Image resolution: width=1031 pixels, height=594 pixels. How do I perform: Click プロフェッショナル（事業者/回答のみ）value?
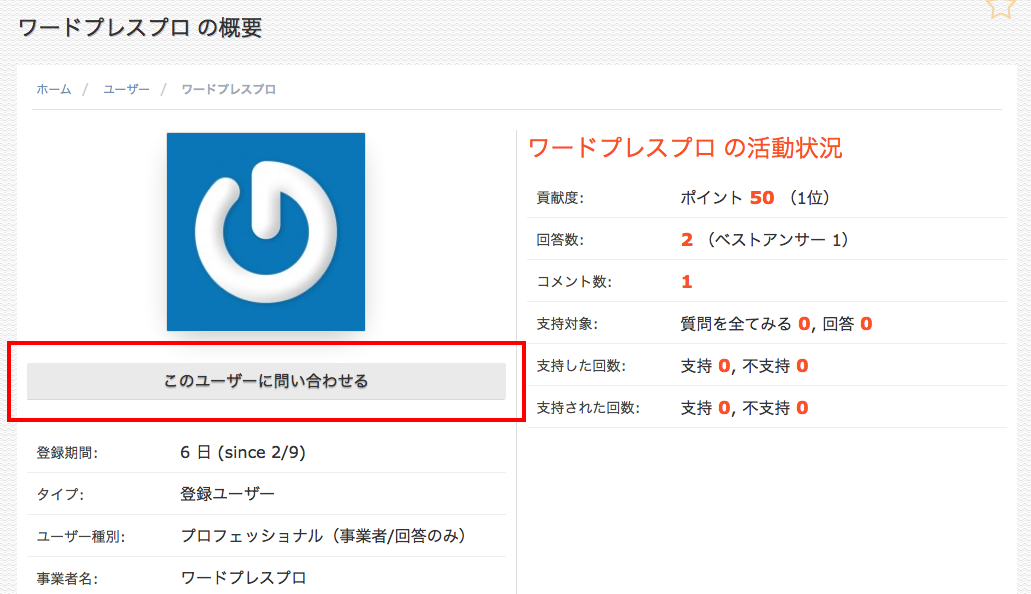pos(326,536)
